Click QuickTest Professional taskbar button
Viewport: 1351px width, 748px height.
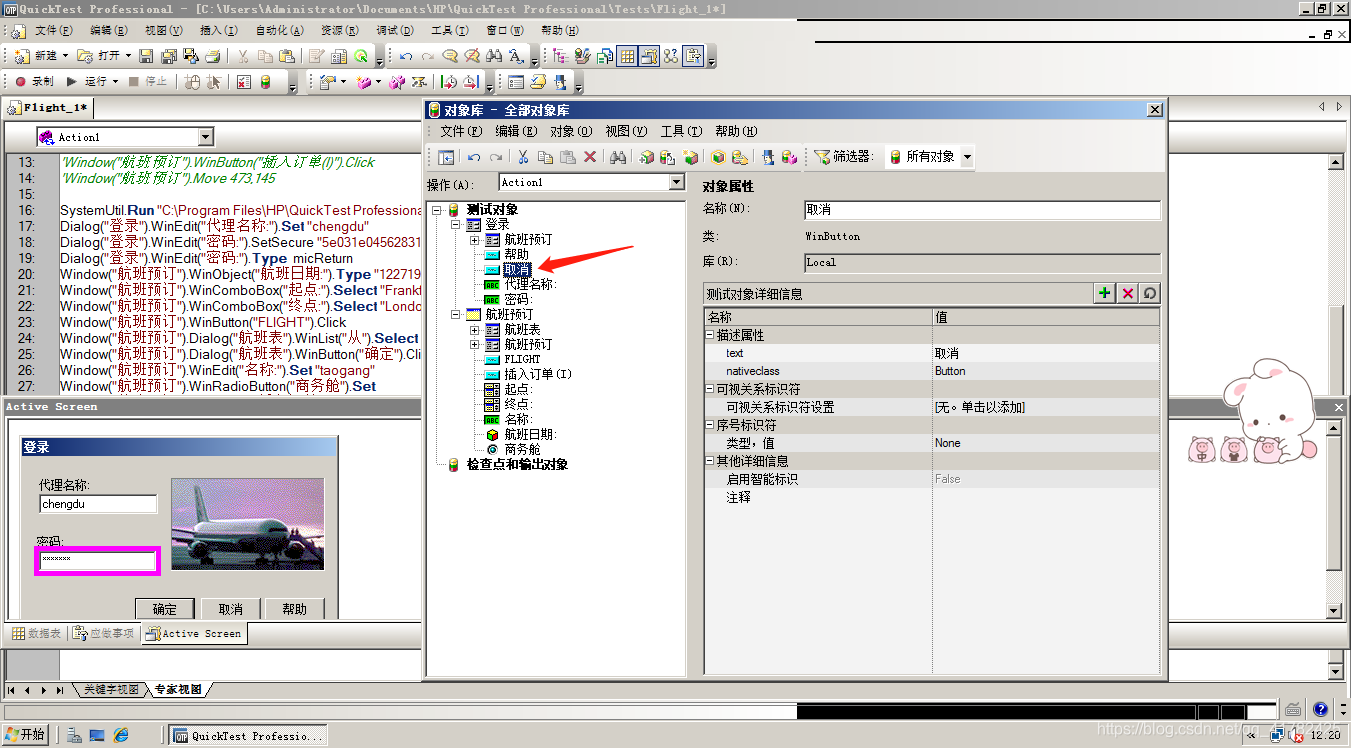click(248, 735)
